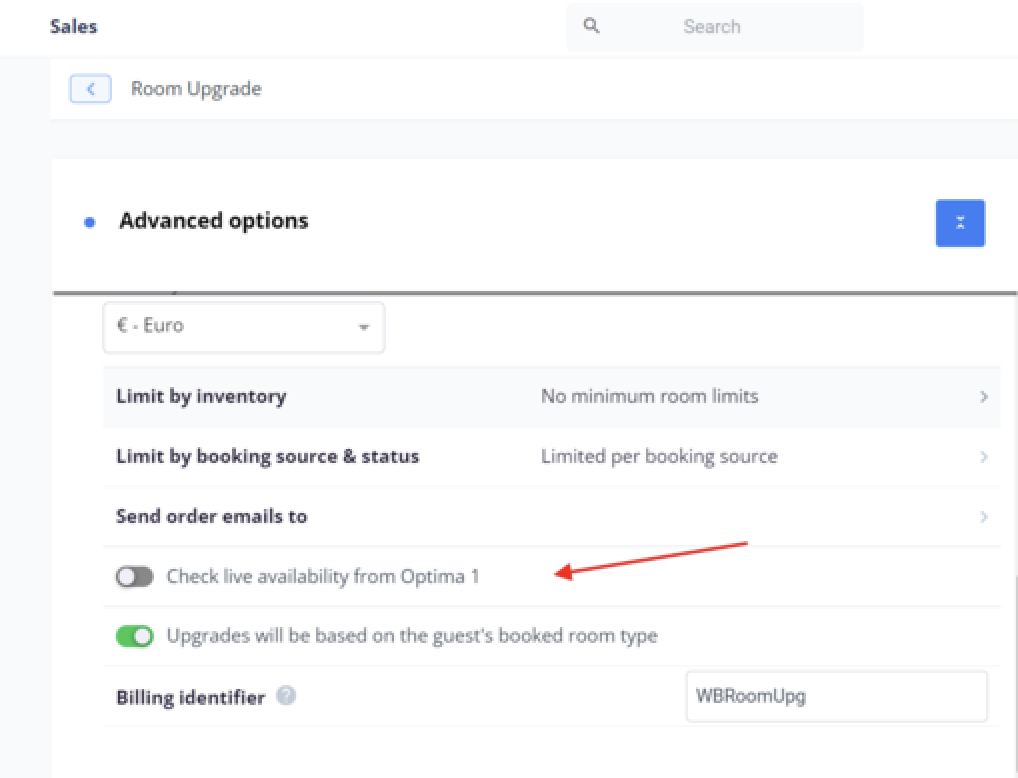Collapse the Advanced options section

click(960, 223)
